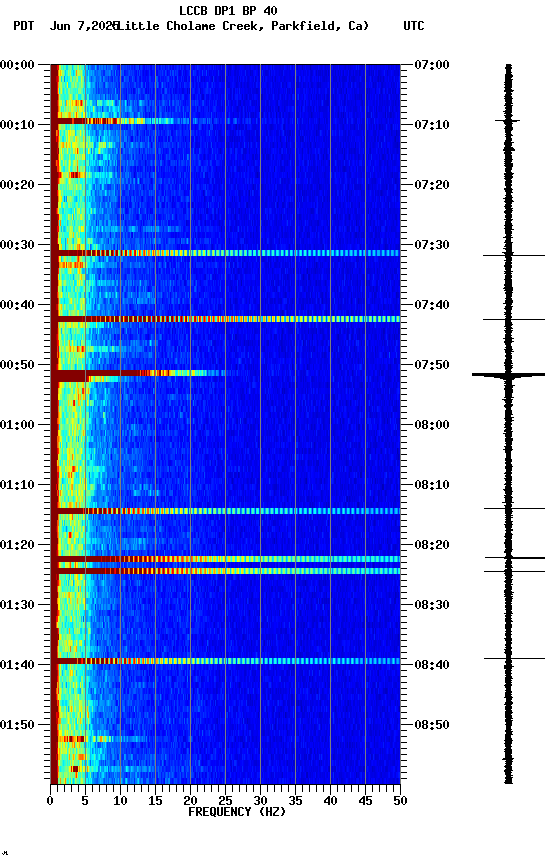Click the UTC time label "07:50"
Viewport: 552px width, 864px height.
point(432,365)
